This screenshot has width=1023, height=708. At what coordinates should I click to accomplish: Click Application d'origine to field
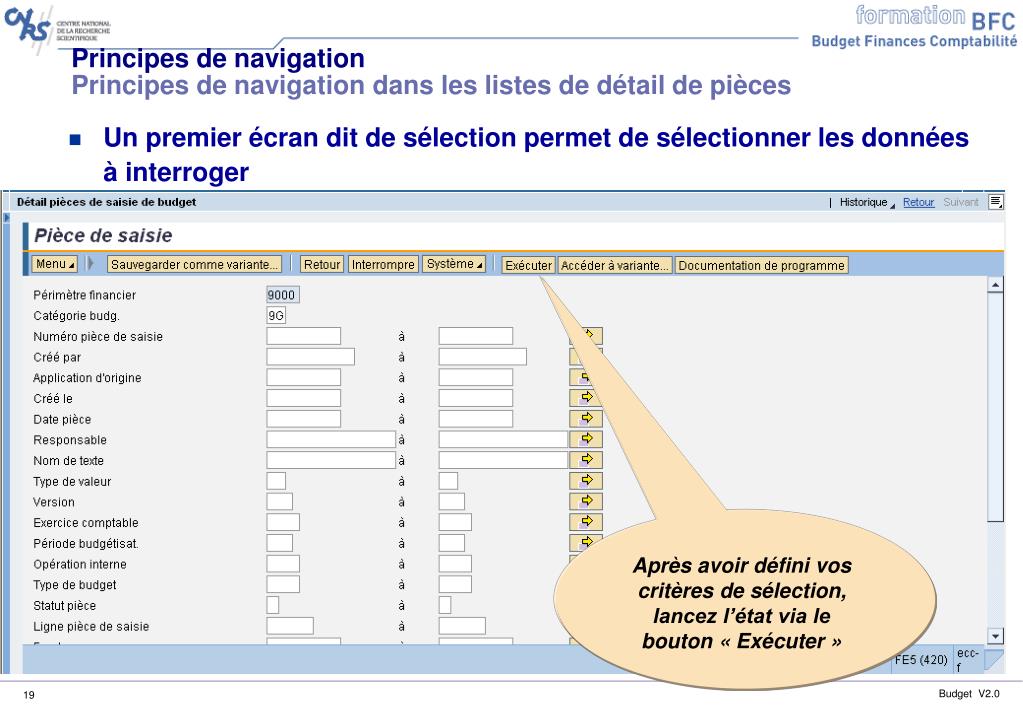click(476, 377)
